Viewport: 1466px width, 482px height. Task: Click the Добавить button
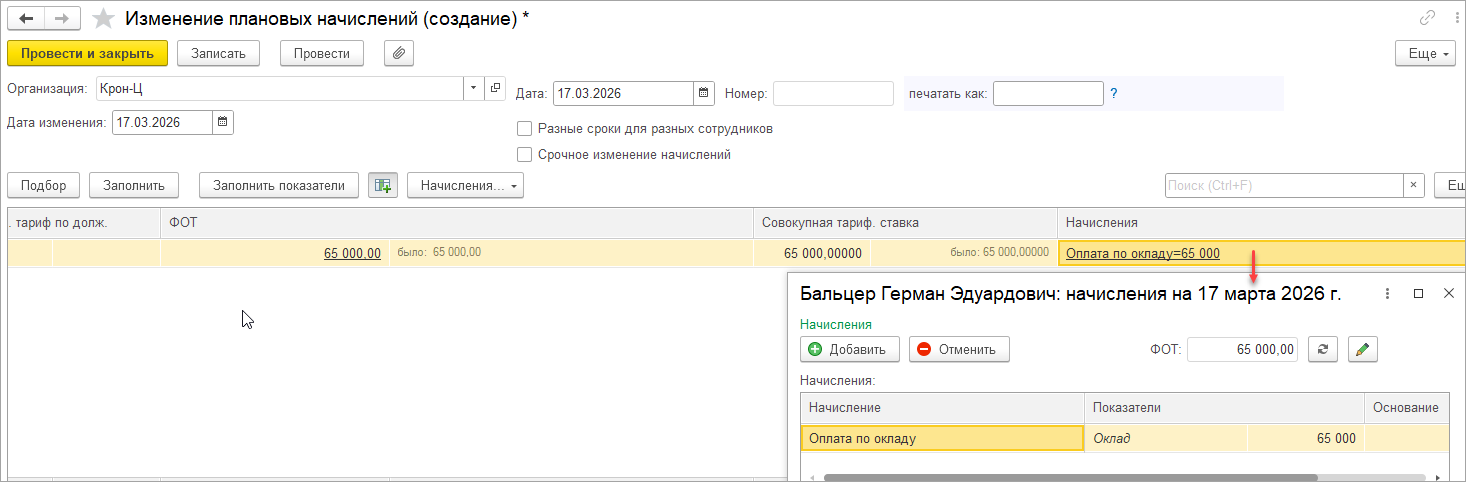(x=849, y=349)
